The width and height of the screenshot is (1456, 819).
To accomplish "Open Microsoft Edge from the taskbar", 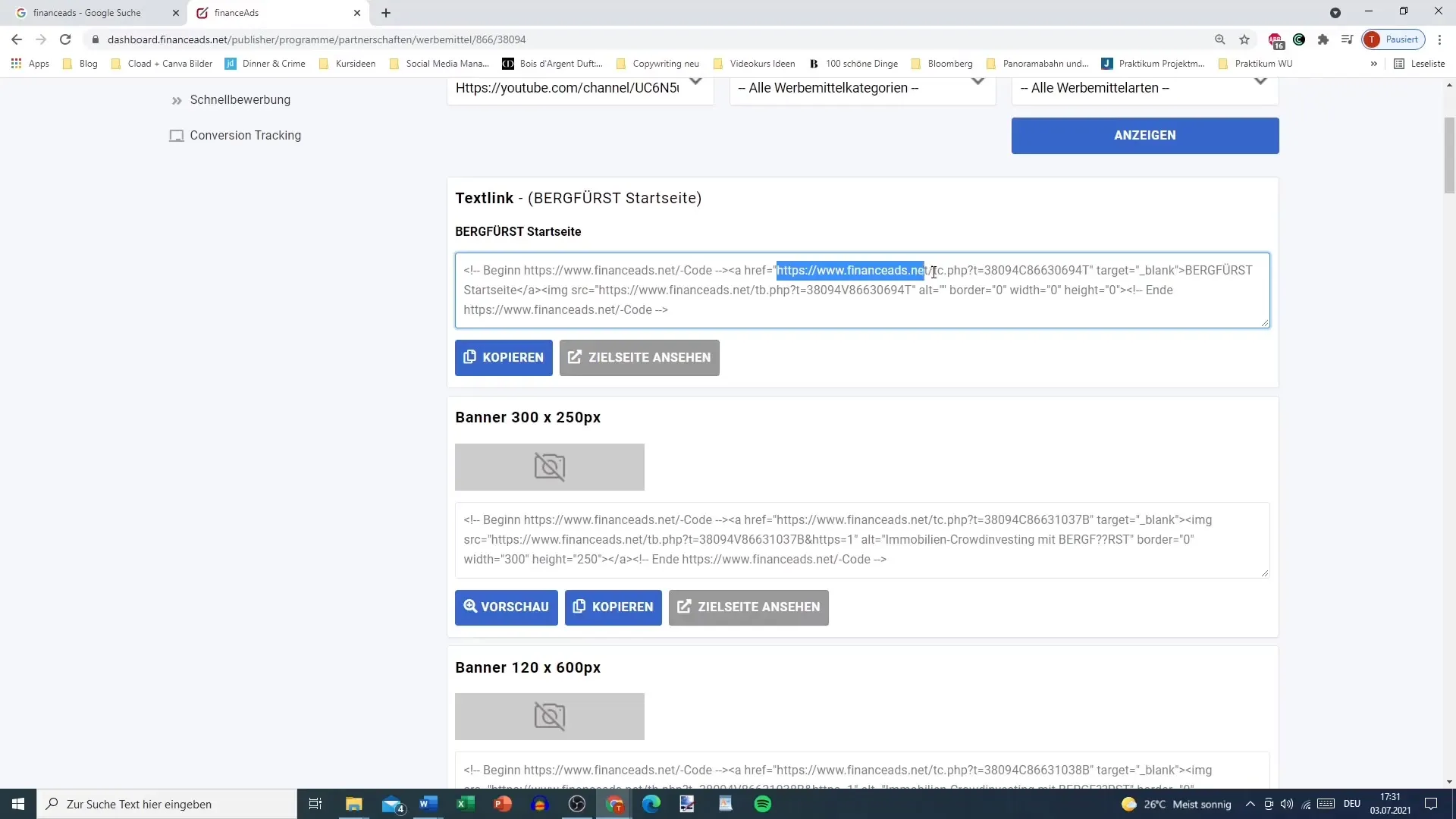I will click(651, 804).
